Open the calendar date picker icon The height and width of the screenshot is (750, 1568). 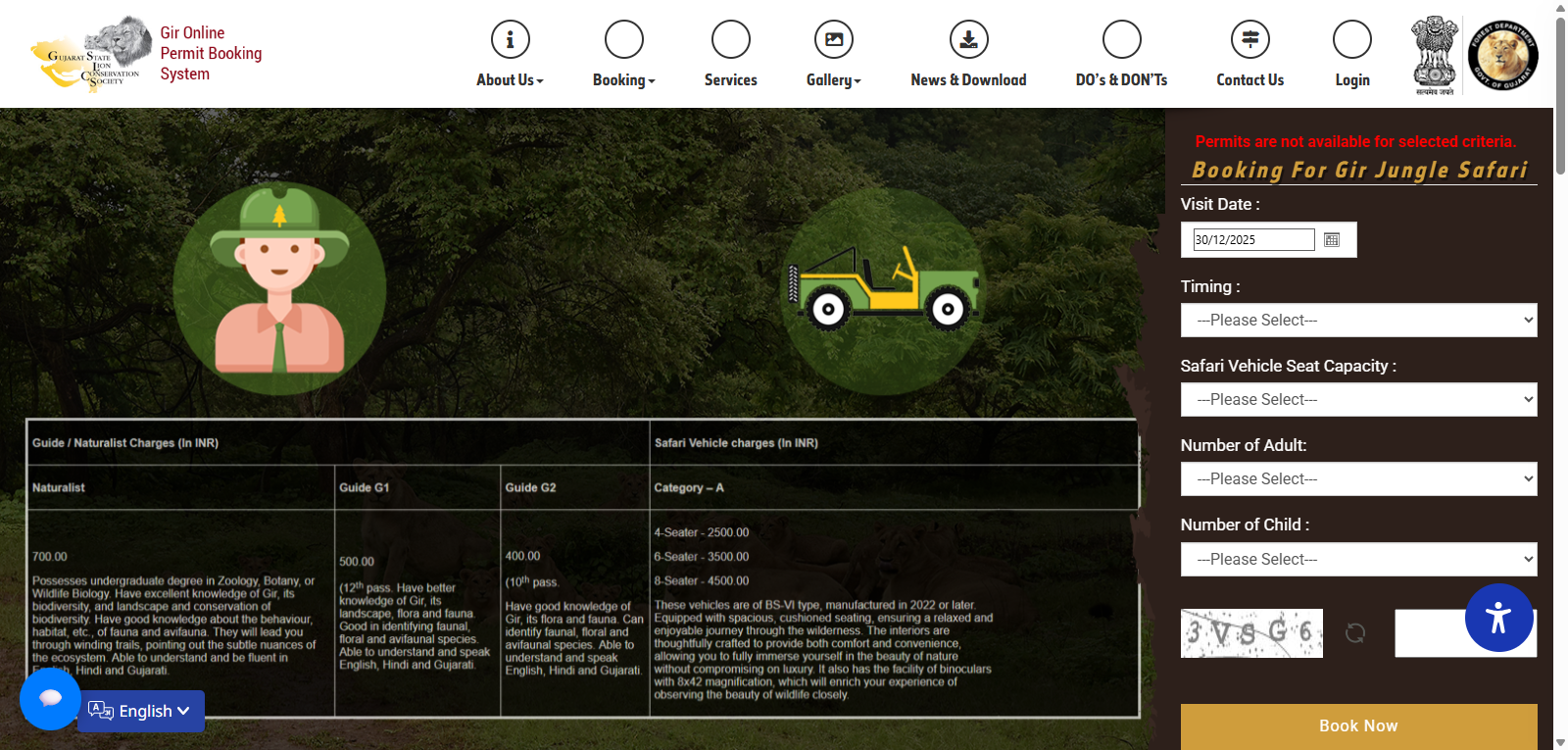[x=1332, y=240]
